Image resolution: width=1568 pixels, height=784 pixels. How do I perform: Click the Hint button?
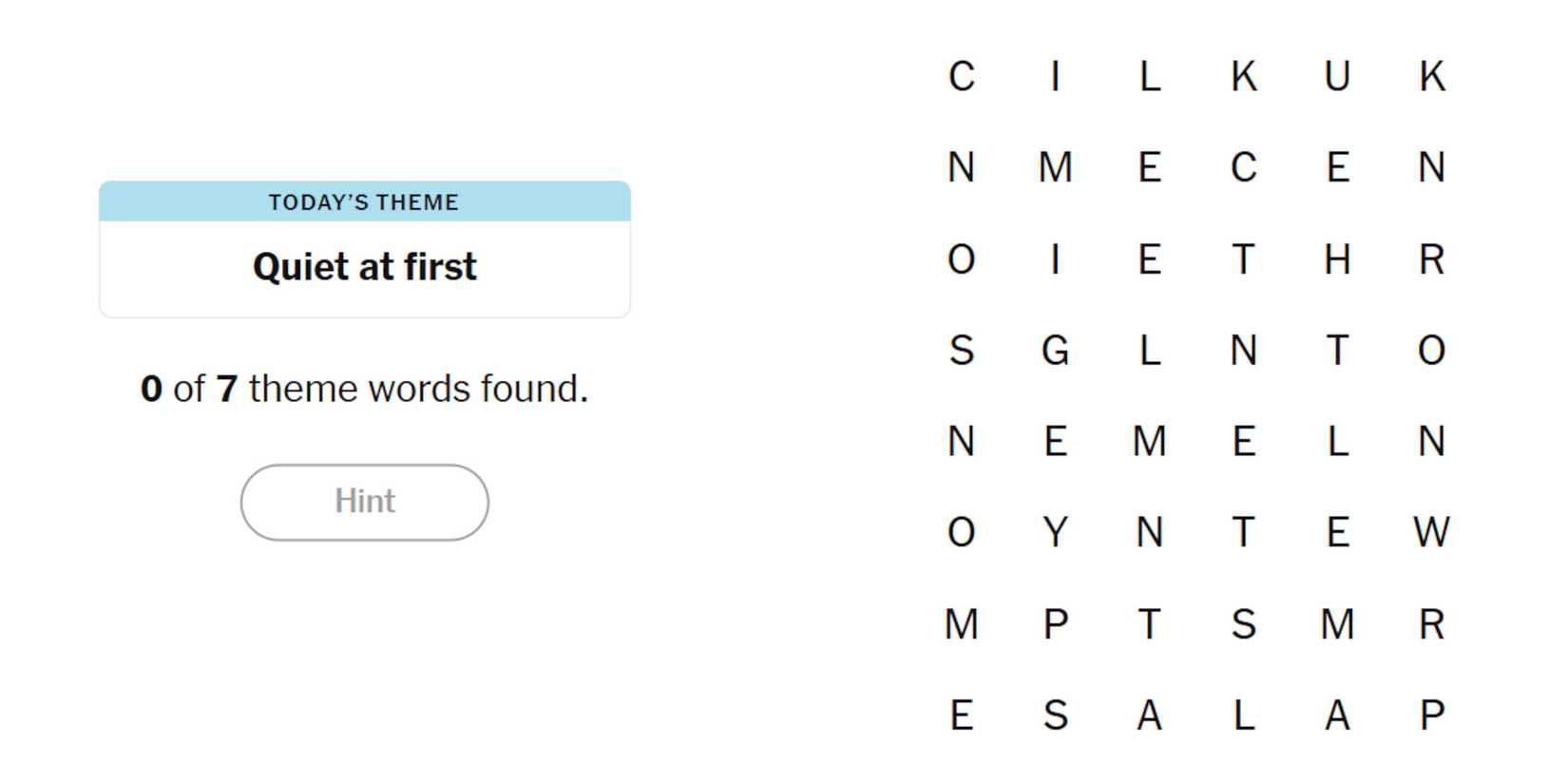364,502
